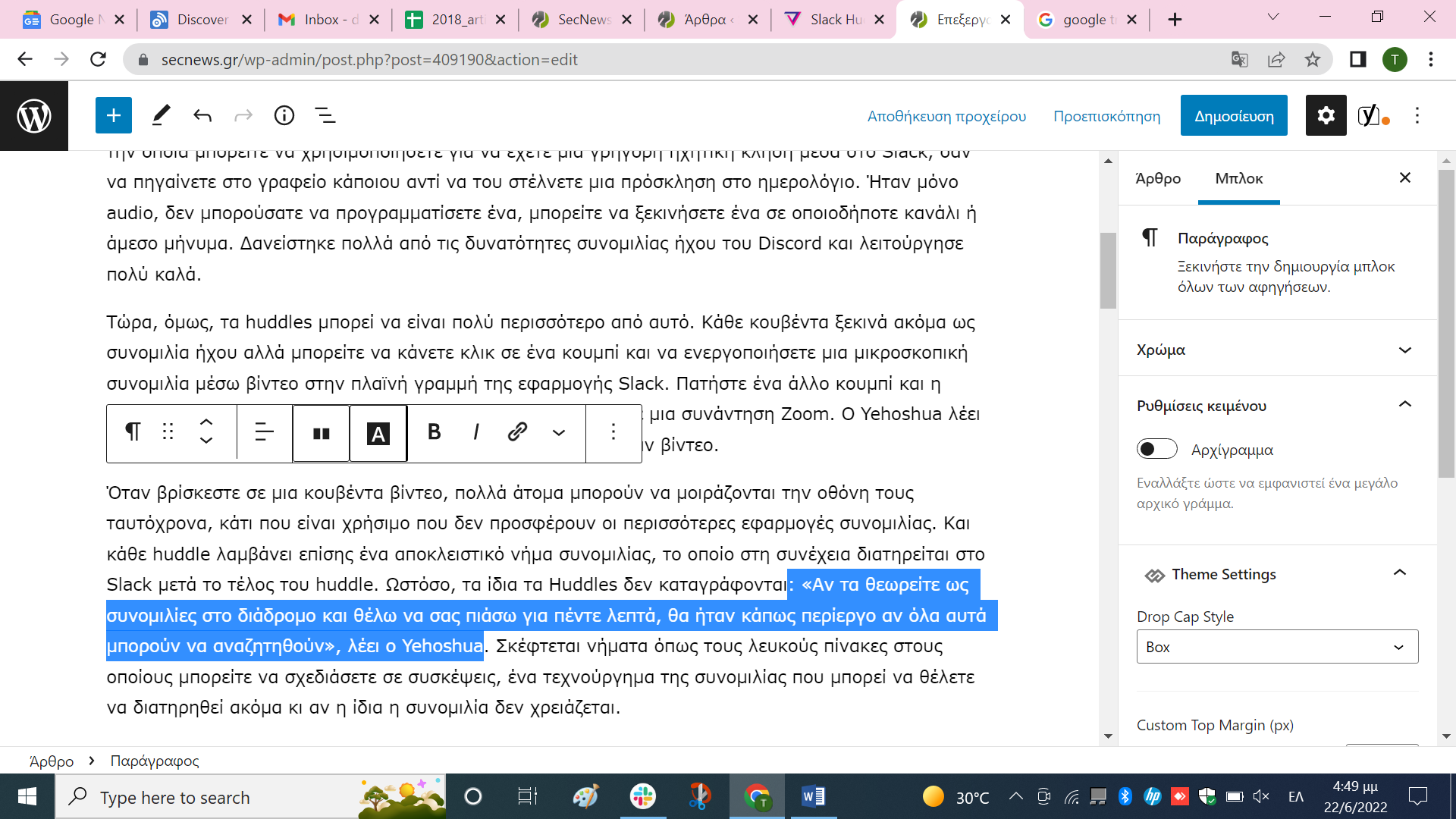This screenshot has width=1456, height=819.
Task: Bookmark this page with the star
Action: click(x=1313, y=59)
